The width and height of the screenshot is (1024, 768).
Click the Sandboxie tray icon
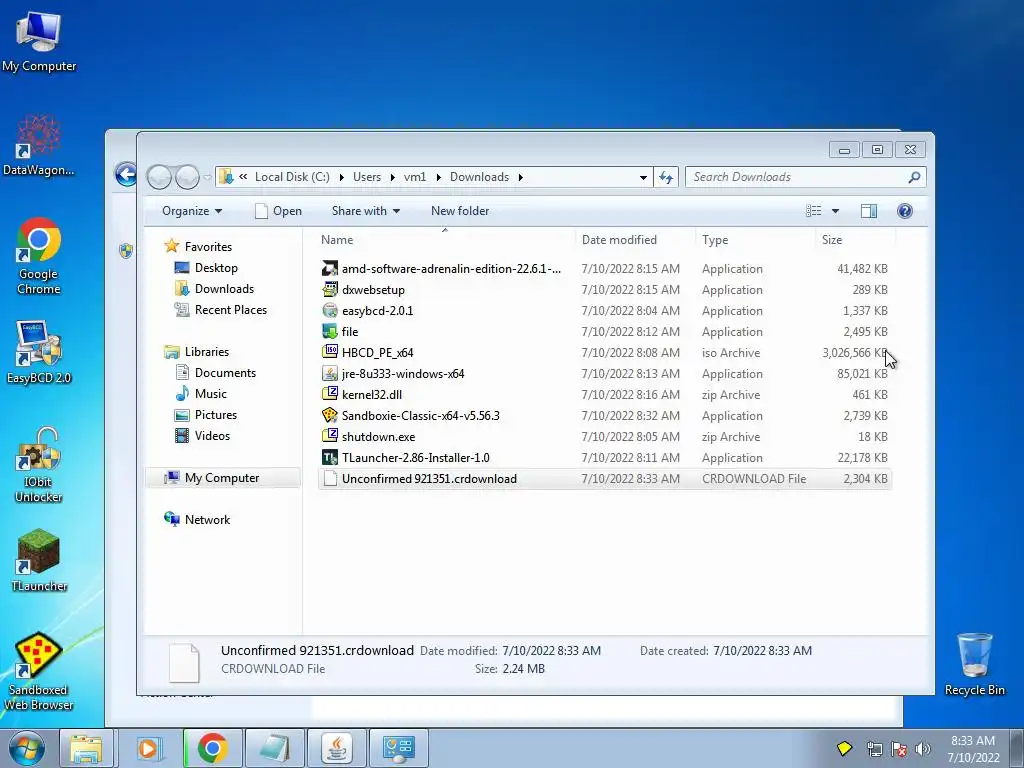pyautogui.click(x=844, y=748)
